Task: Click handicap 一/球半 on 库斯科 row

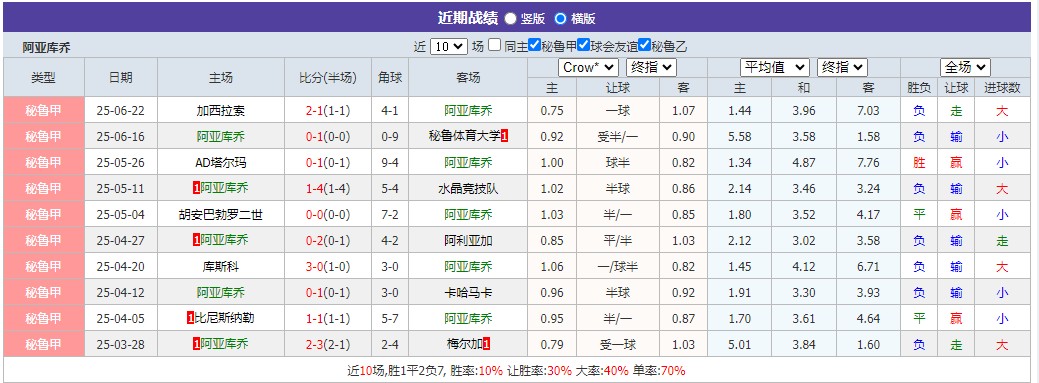Action: 618,266
